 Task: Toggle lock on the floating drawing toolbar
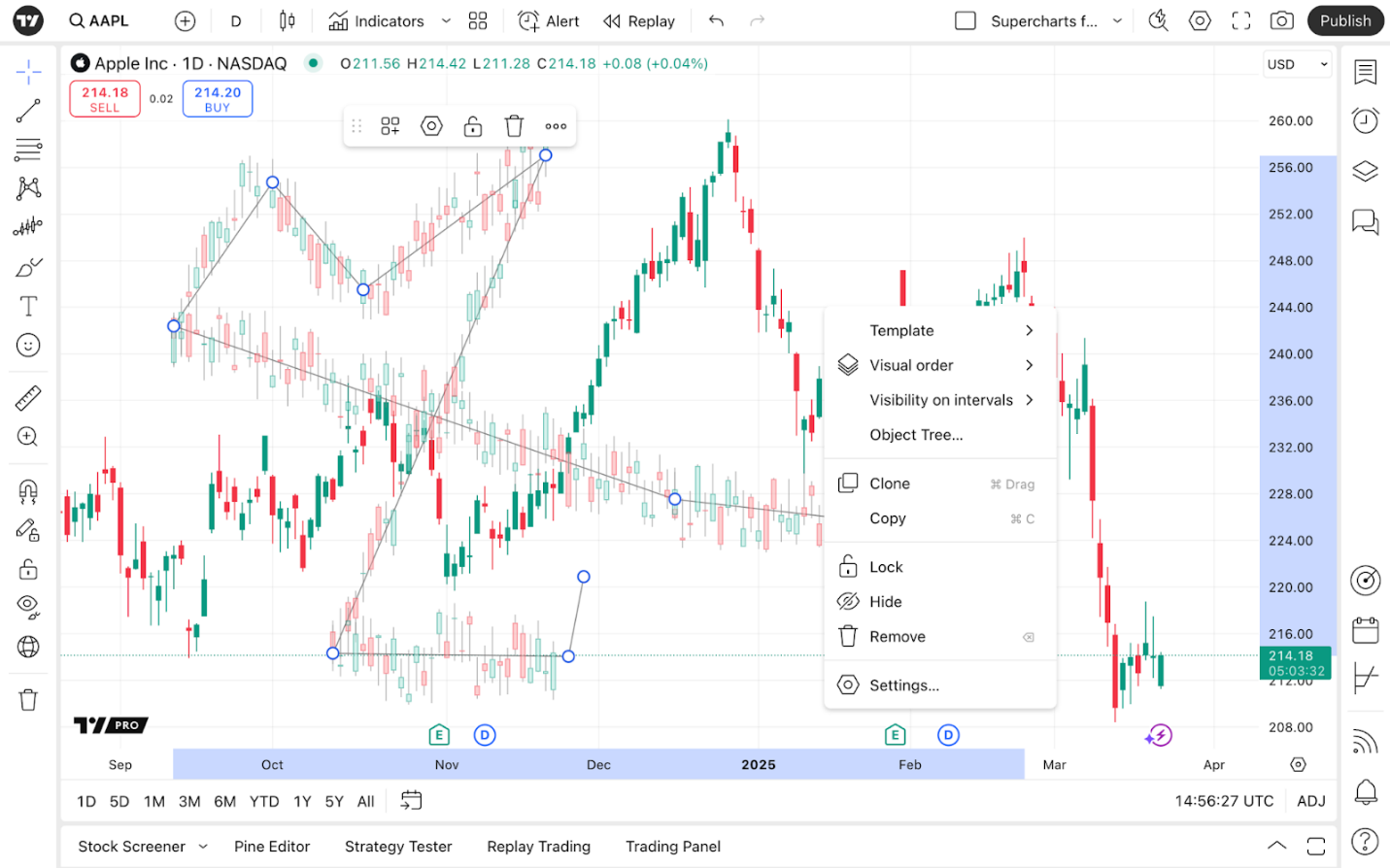click(x=473, y=126)
